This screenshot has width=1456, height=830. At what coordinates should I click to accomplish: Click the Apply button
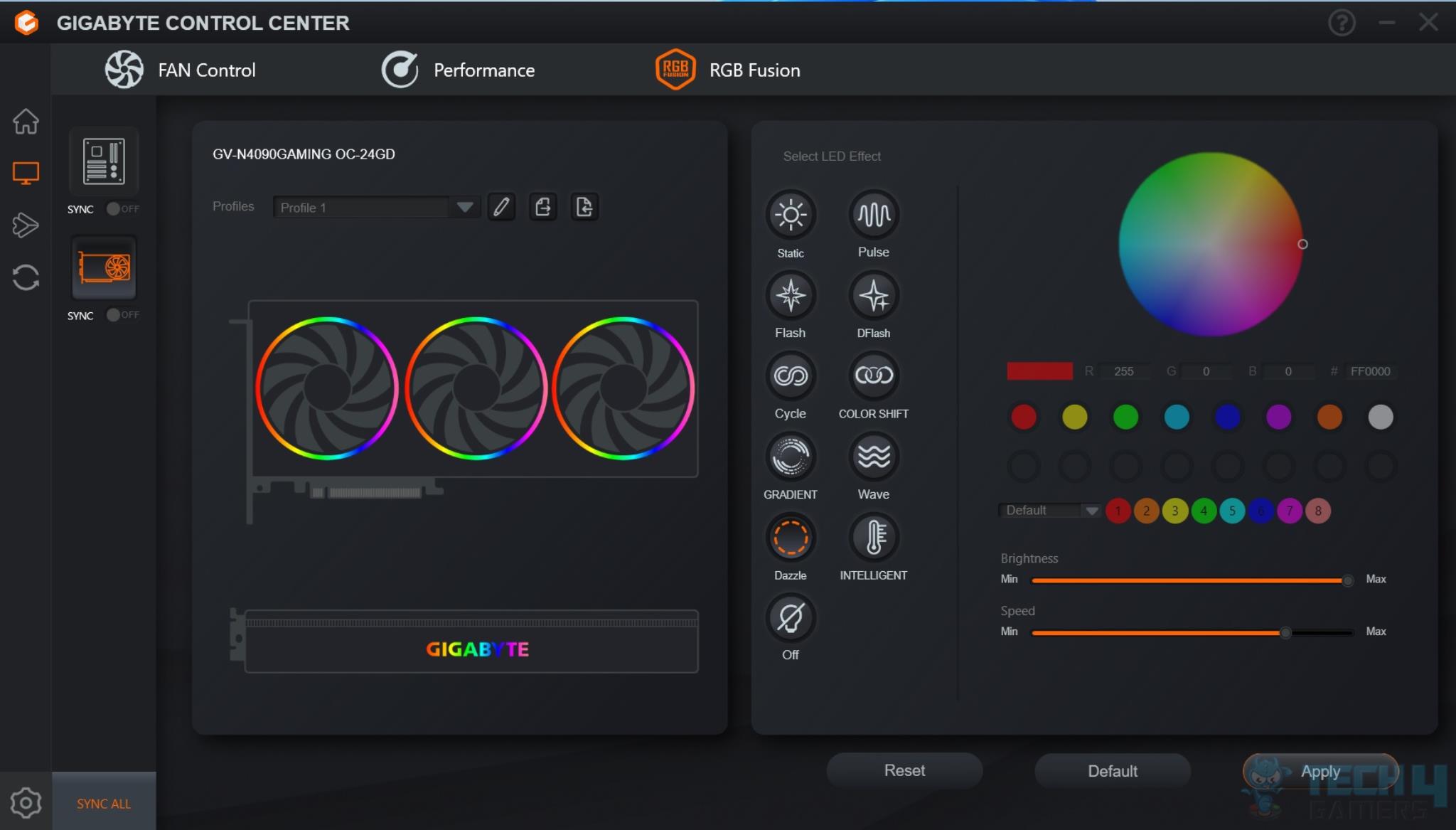(1319, 770)
